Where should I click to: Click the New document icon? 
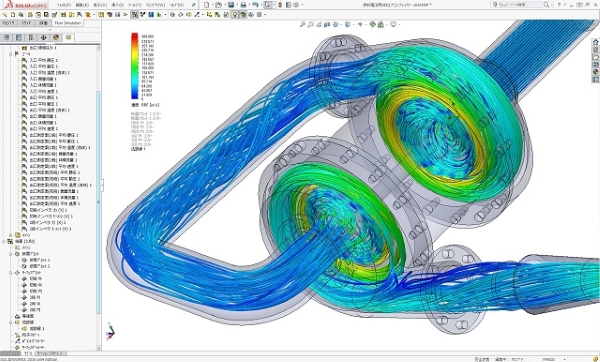pyautogui.click(x=207, y=5)
